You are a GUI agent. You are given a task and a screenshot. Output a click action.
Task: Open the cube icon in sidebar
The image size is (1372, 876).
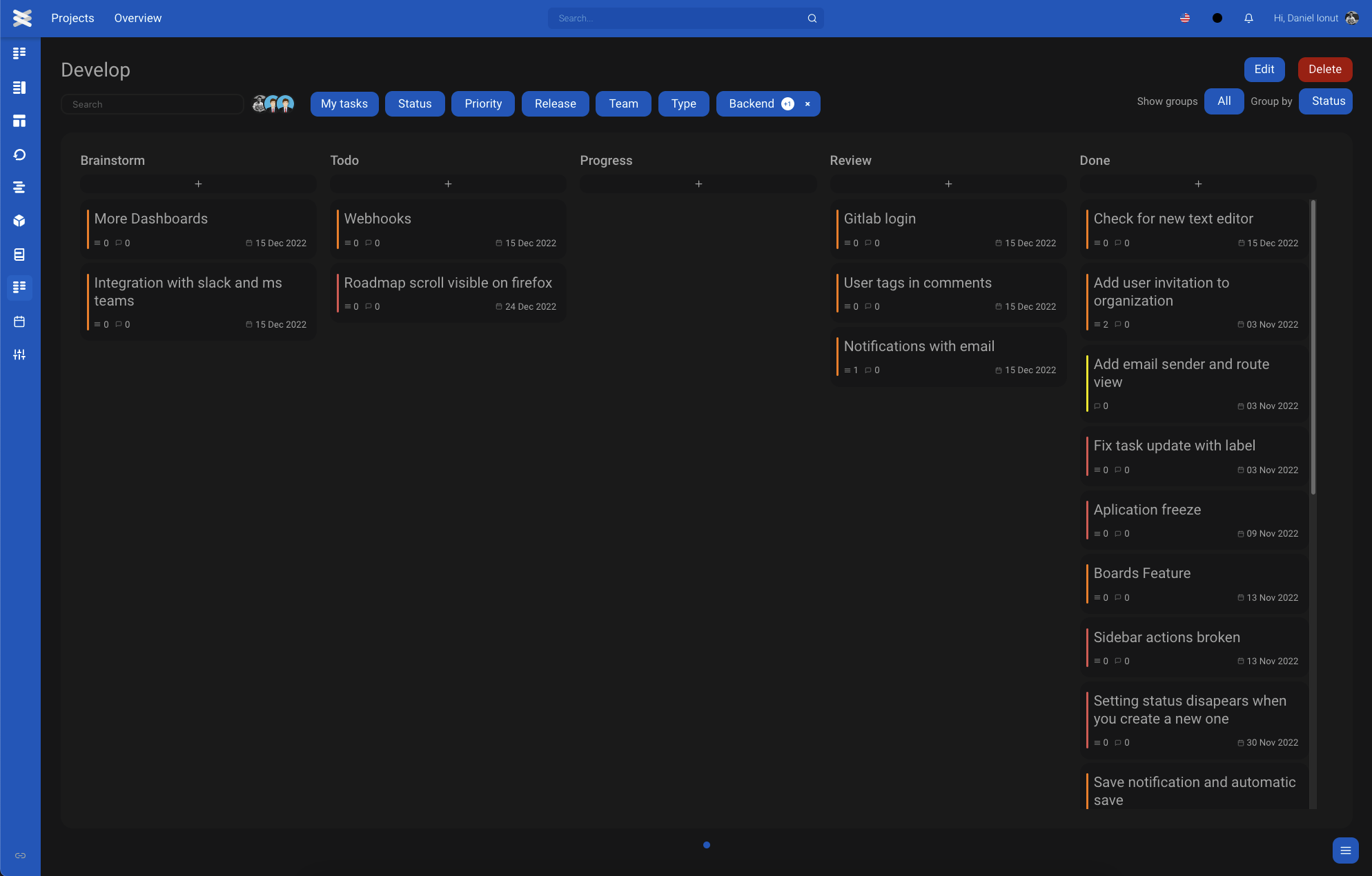19,221
